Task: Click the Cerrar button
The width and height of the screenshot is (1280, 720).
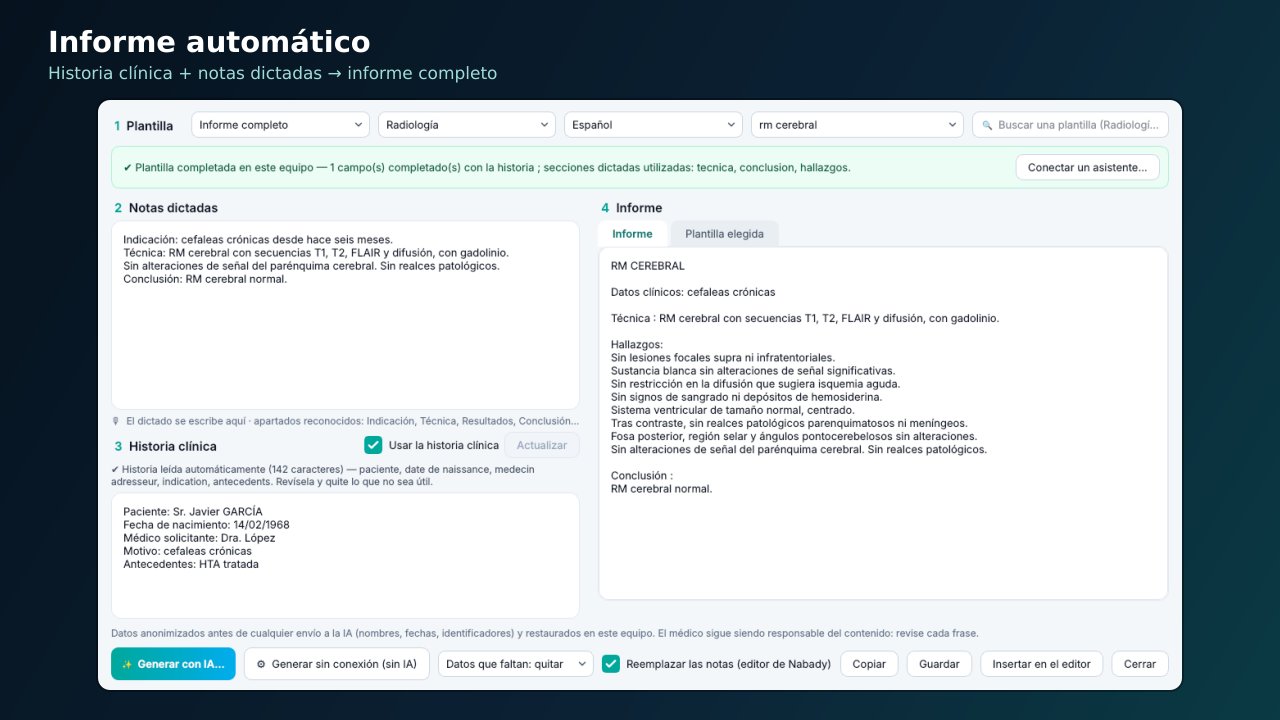Action: point(1140,664)
